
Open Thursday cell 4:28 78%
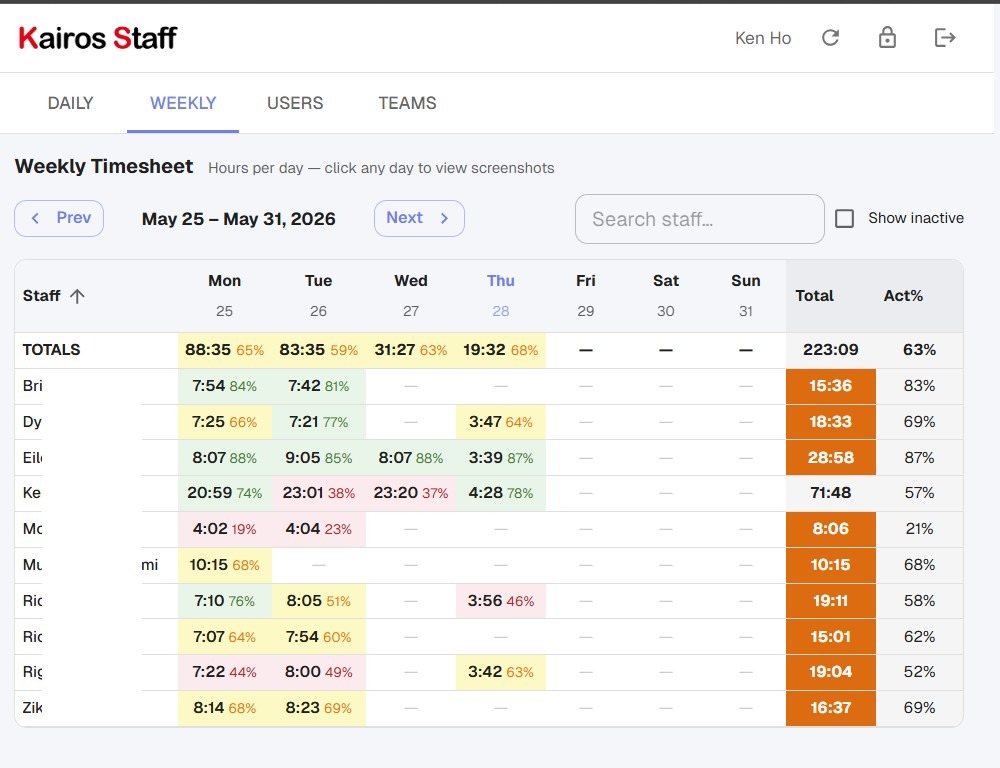pyautogui.click(x=501, y=493)
